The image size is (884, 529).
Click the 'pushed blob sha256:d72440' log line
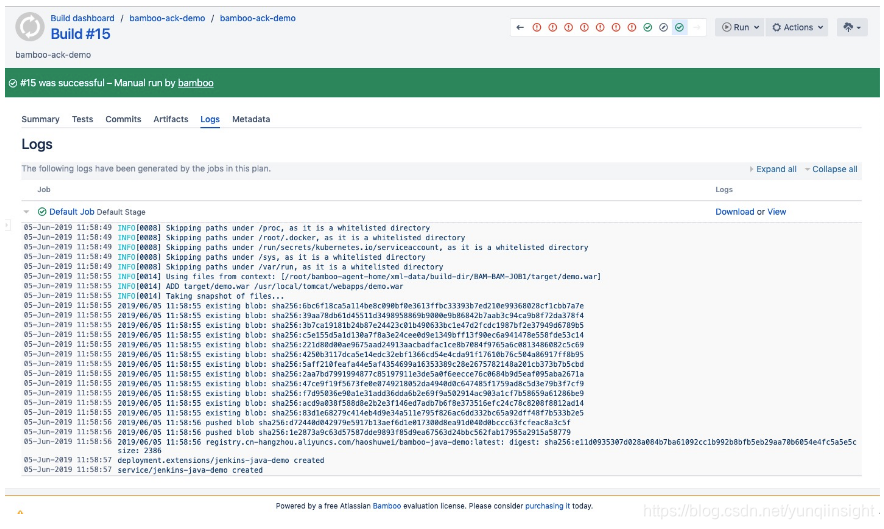point(297,422)
